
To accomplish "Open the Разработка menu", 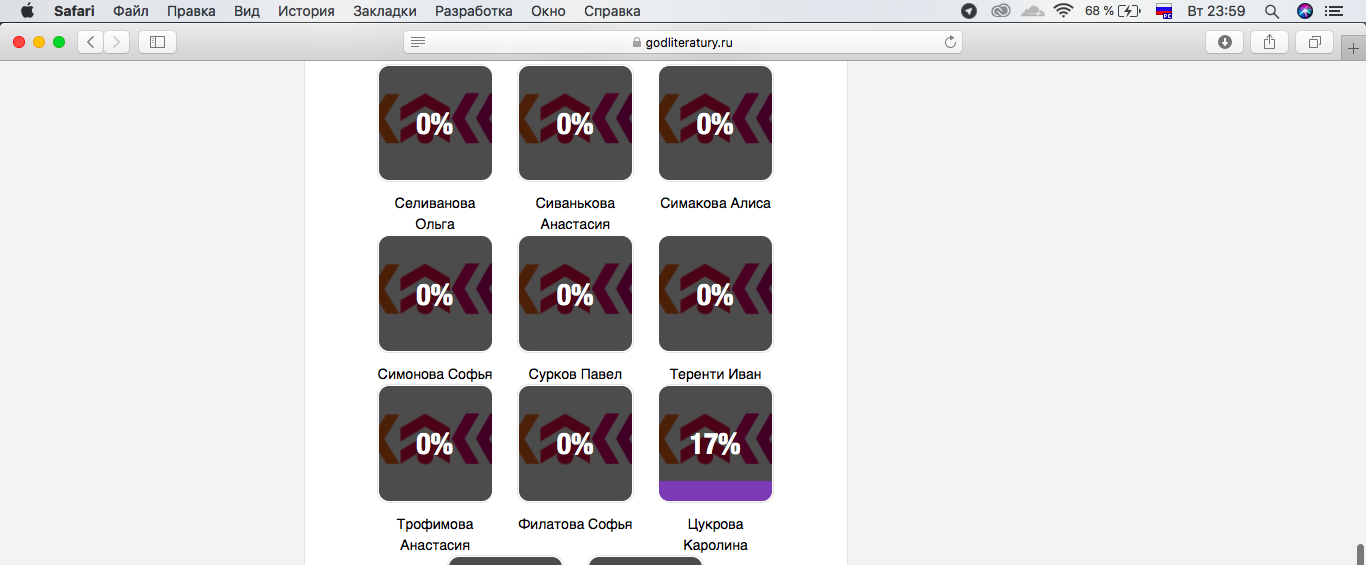I will pos(474,11).
